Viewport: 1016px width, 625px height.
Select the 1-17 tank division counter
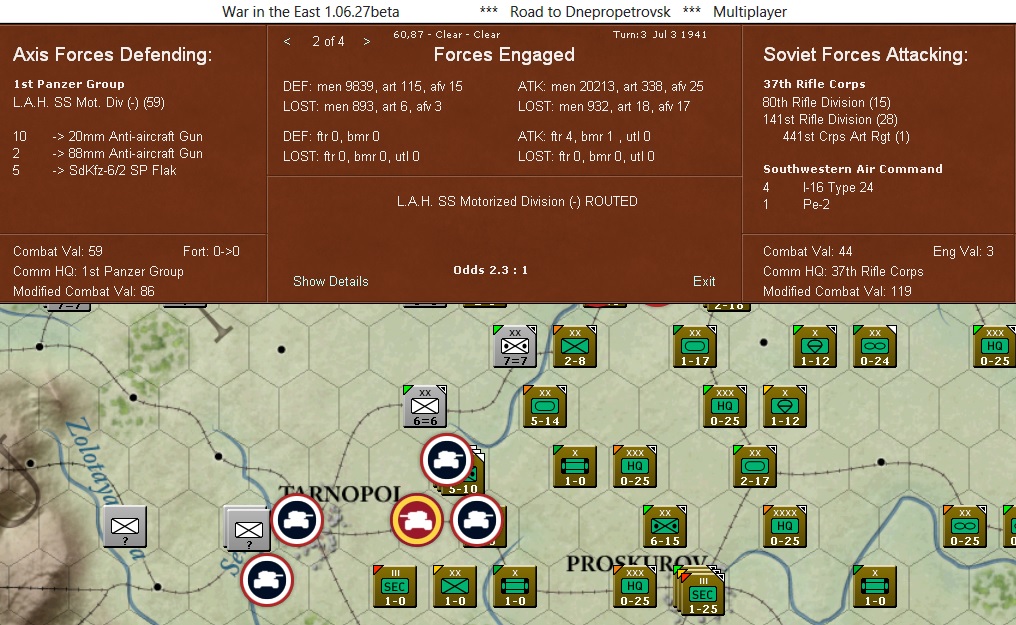tap(695, 347)
